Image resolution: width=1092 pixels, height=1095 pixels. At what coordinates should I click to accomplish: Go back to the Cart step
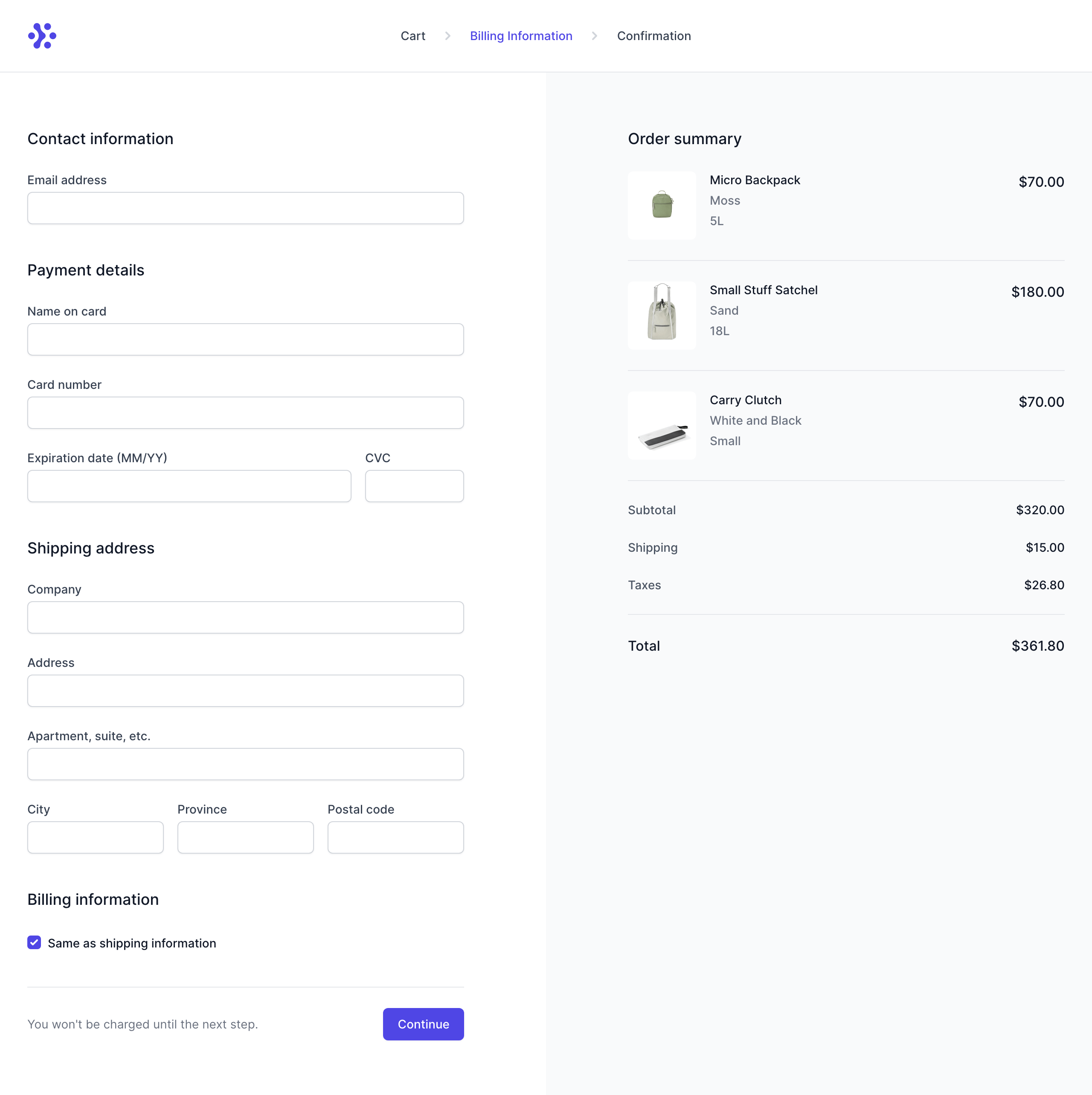(x=412, y=36)
